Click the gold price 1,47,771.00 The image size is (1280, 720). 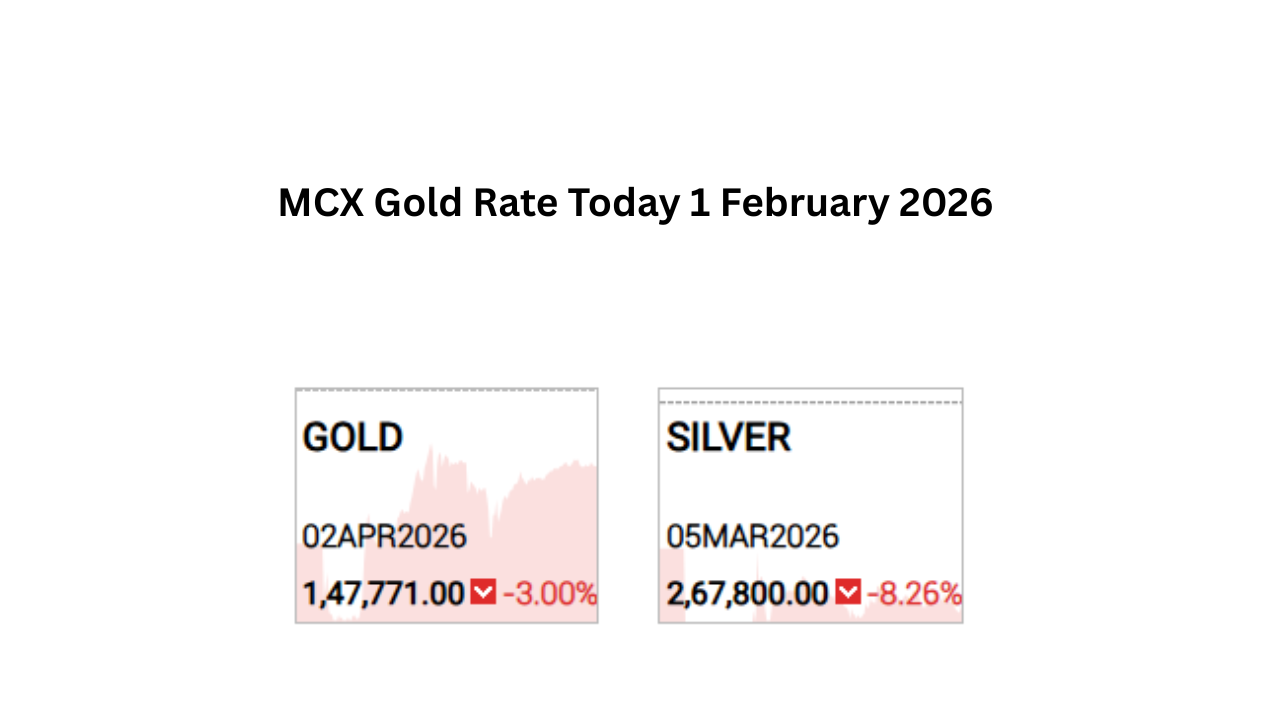(383, 594)
